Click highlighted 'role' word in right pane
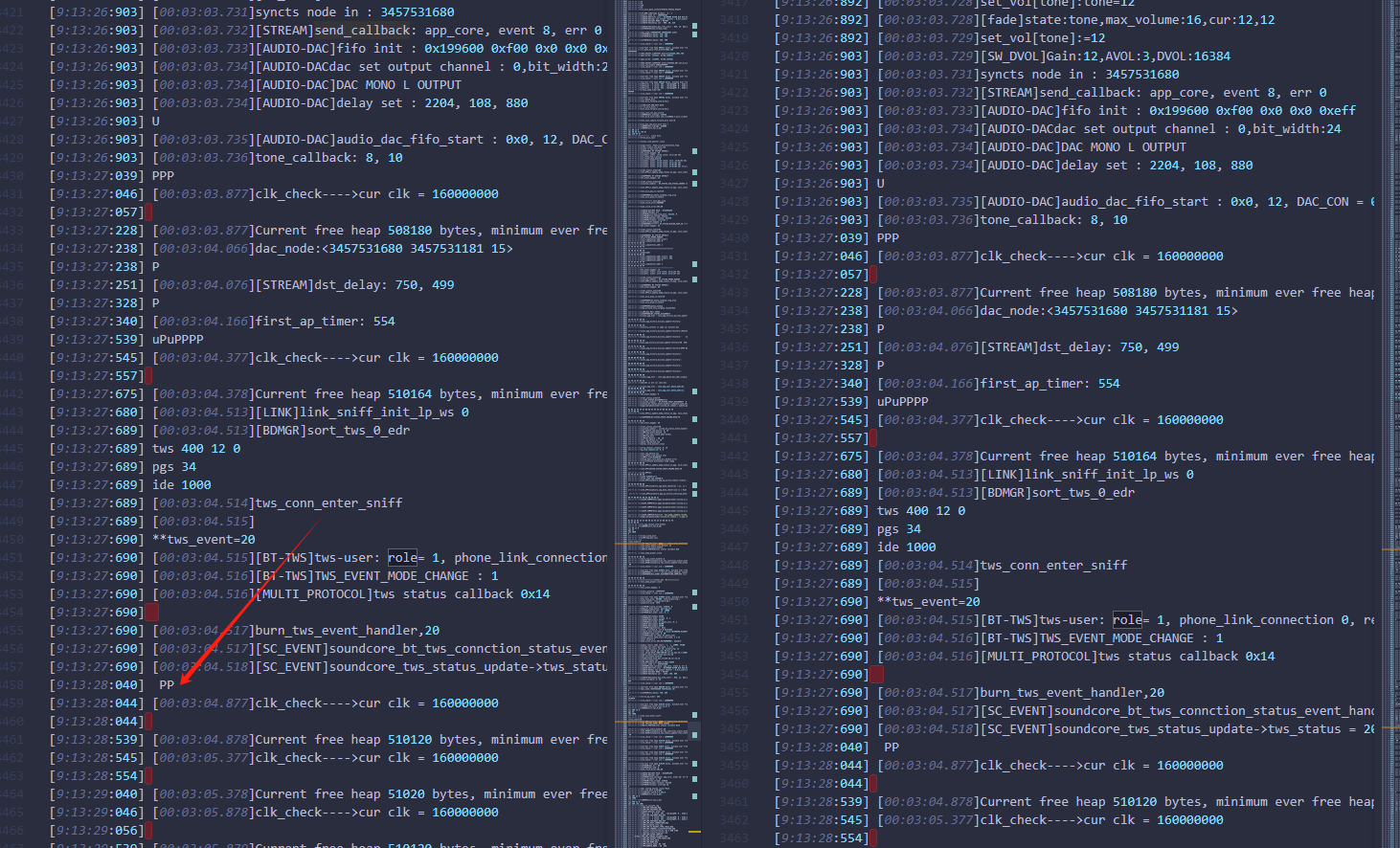The height and width of the screenshot is (848, 1400). tap(1127, 619)
